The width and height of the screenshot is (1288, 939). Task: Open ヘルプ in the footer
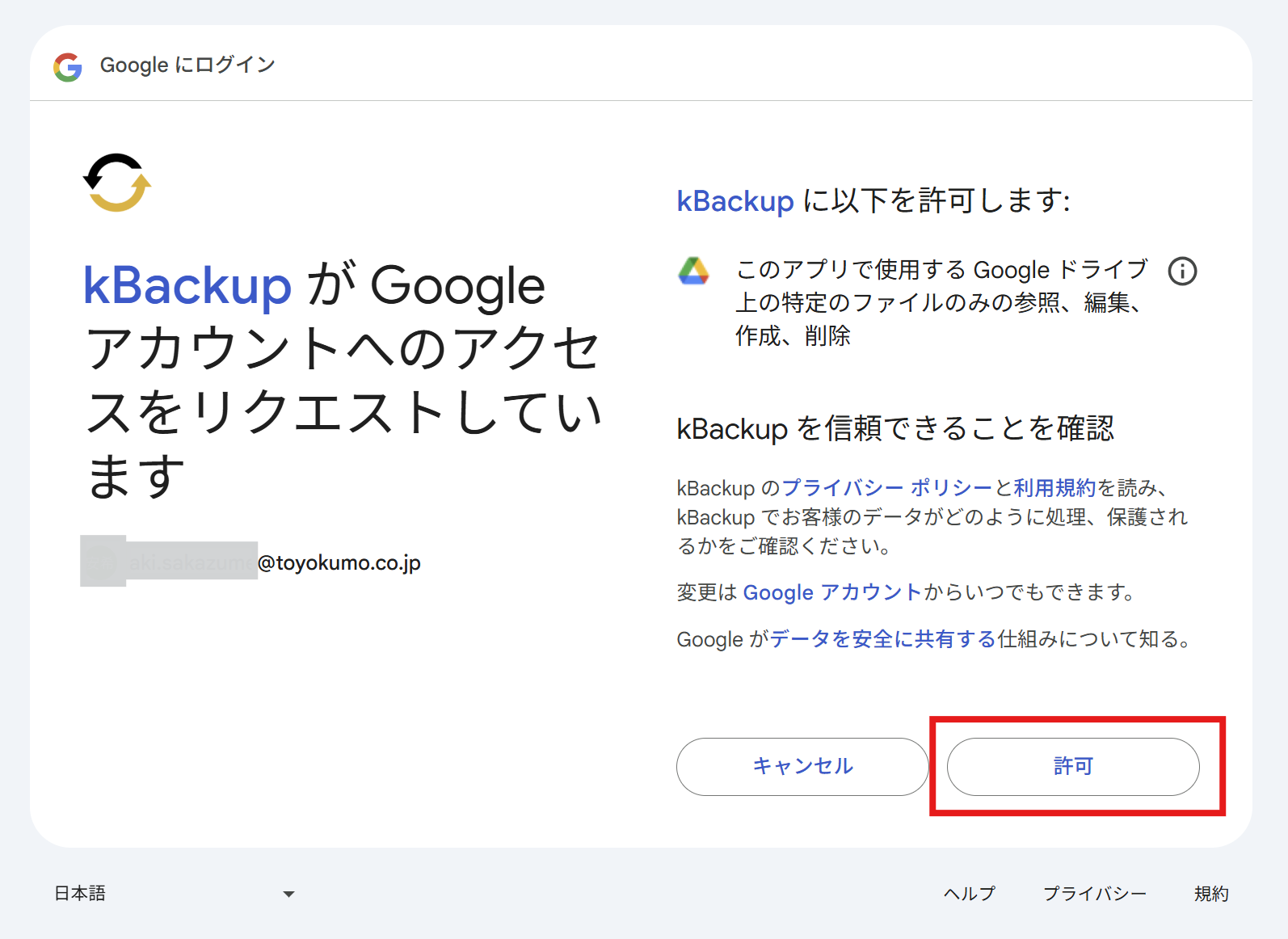click(969, 894)
